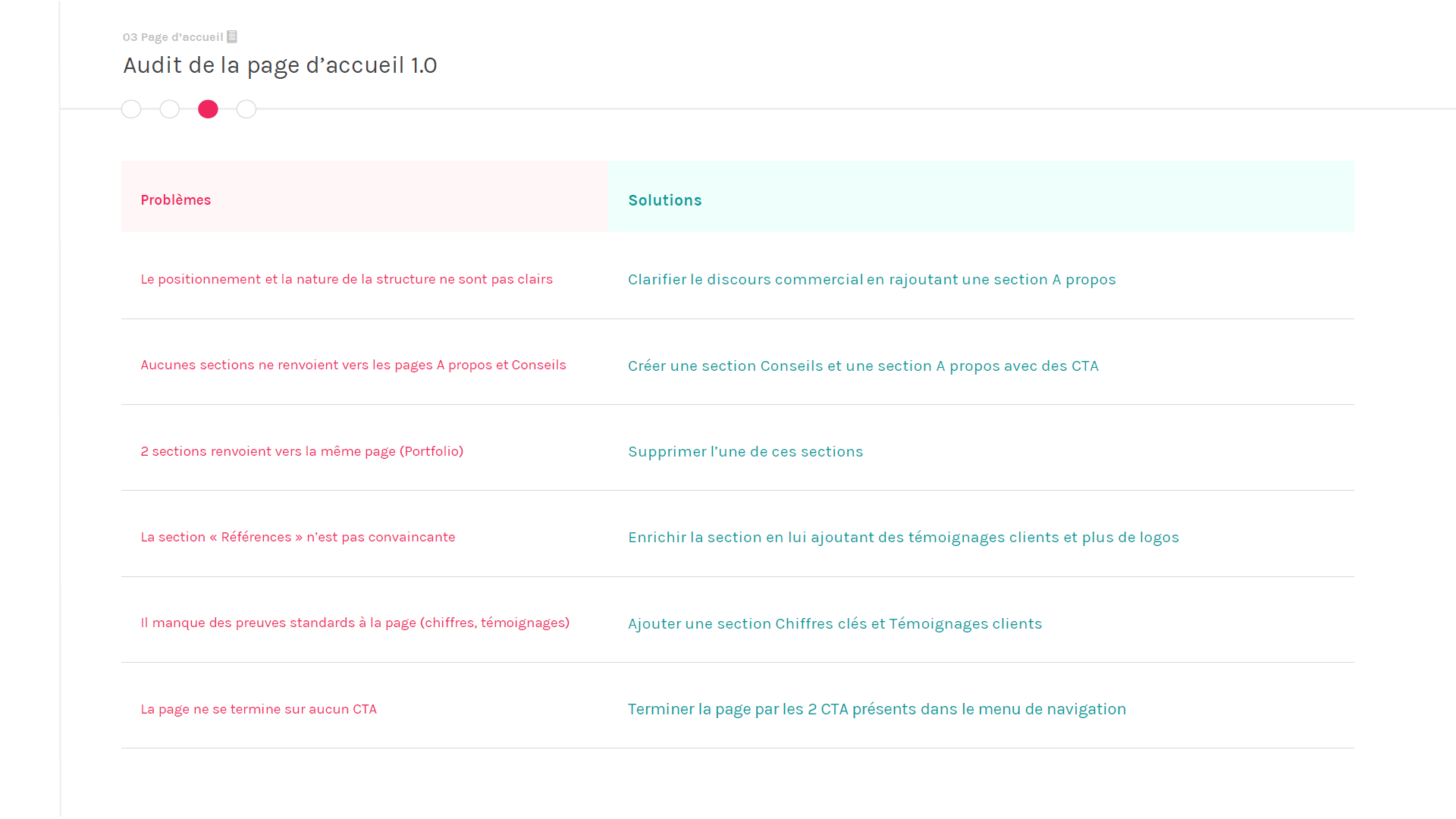Select the 'Problèmes' column header
The width and height of the screenshot is (1456, 819).
point(176,200)
